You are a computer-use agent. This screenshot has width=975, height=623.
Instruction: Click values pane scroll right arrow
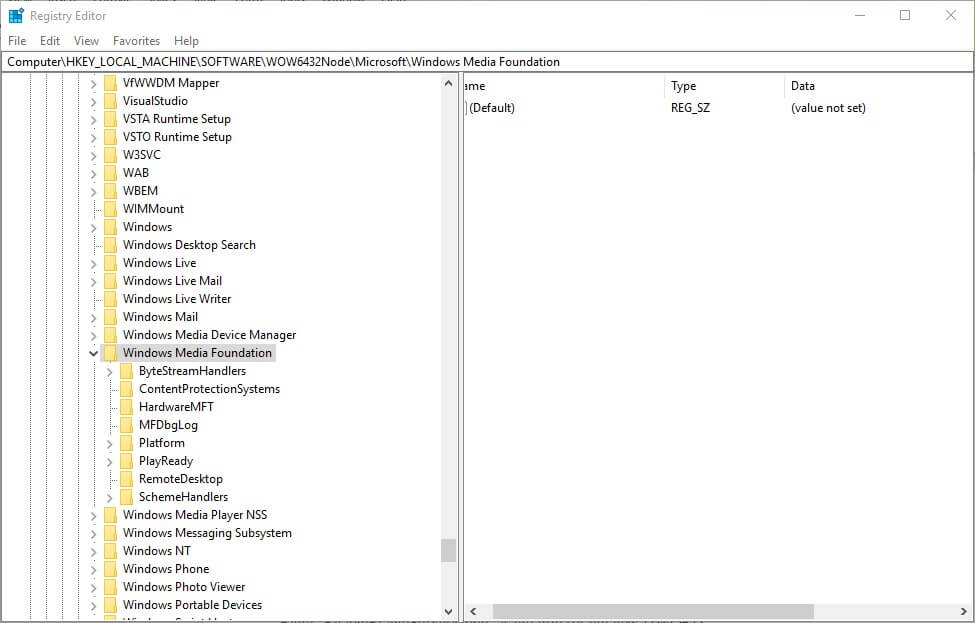pyautogui.click(x=963, y=612)
